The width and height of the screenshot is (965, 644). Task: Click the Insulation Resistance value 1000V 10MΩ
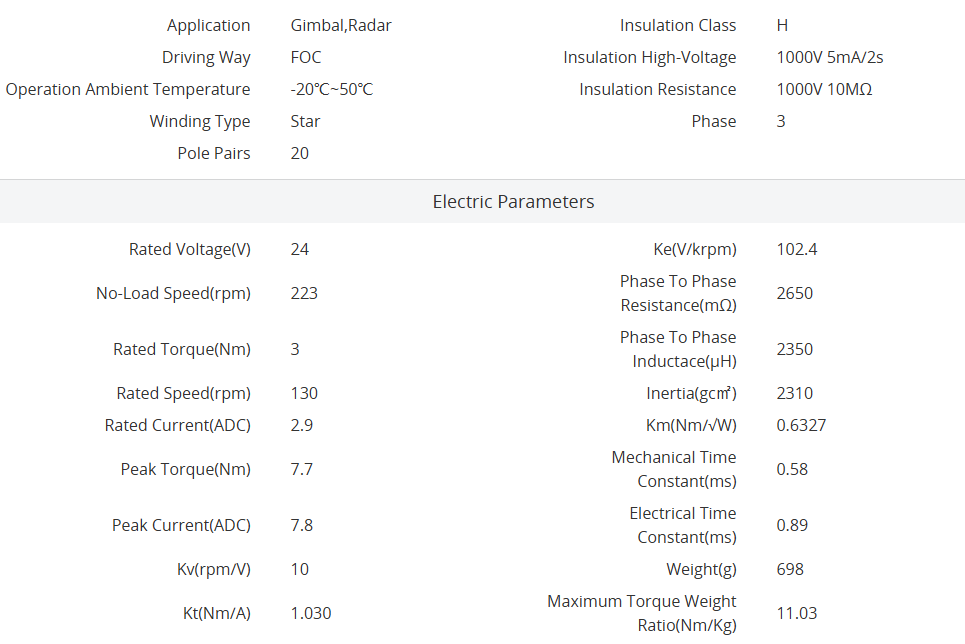(x=824, y=90)
